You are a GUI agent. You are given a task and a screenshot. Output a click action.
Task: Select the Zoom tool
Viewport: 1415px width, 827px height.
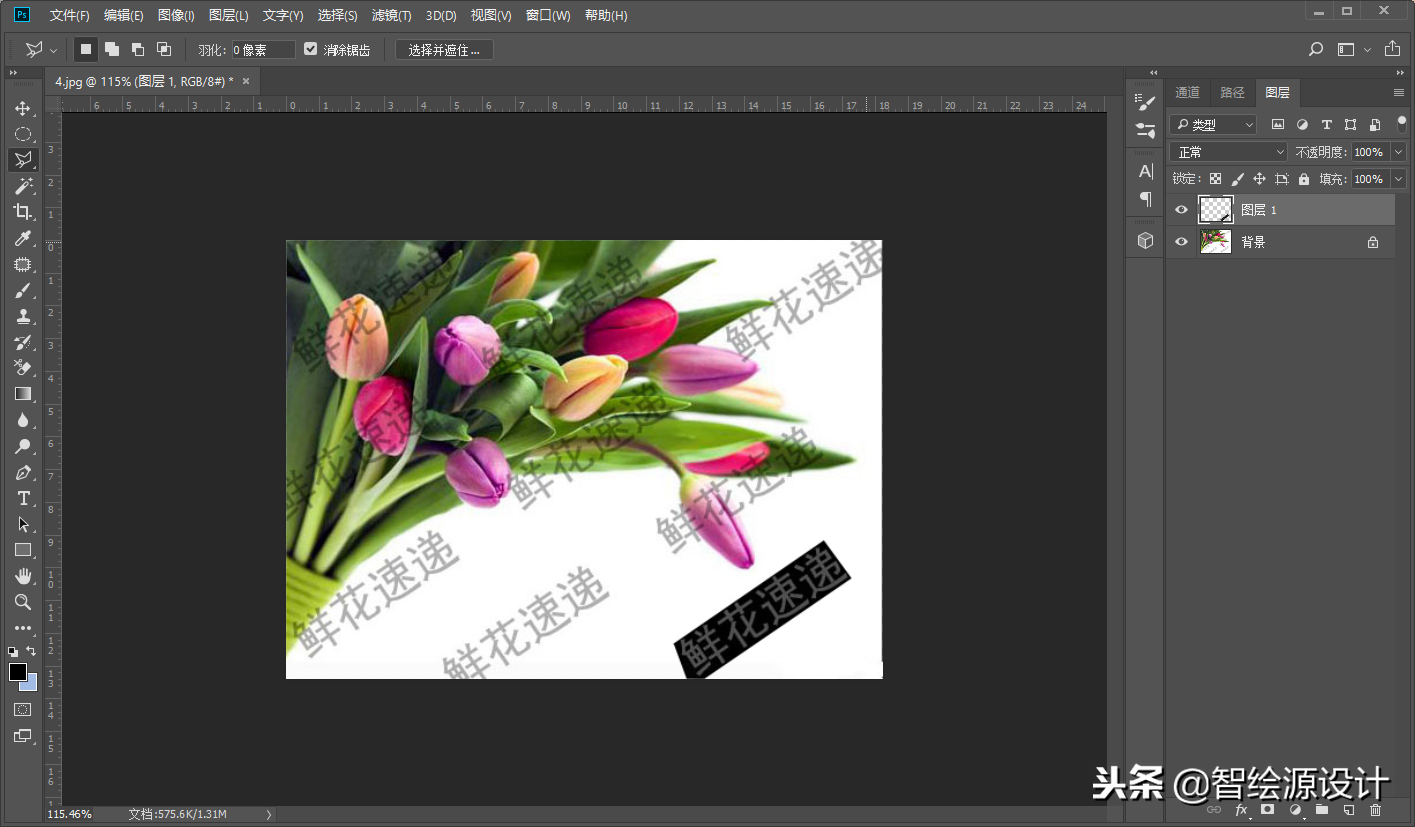tap(22, 602)
